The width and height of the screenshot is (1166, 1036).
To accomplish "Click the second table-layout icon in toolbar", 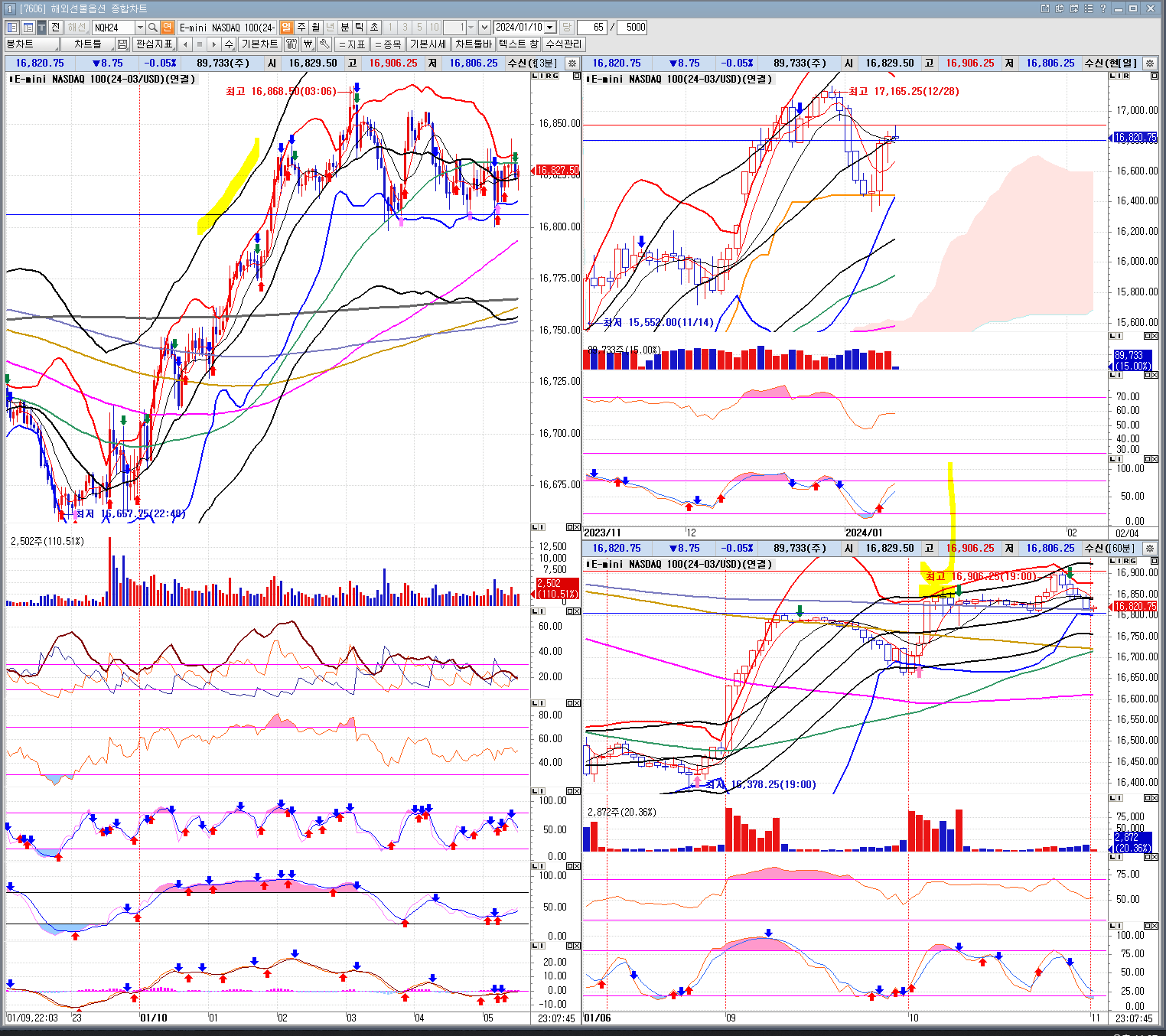I will click(28, 28).
